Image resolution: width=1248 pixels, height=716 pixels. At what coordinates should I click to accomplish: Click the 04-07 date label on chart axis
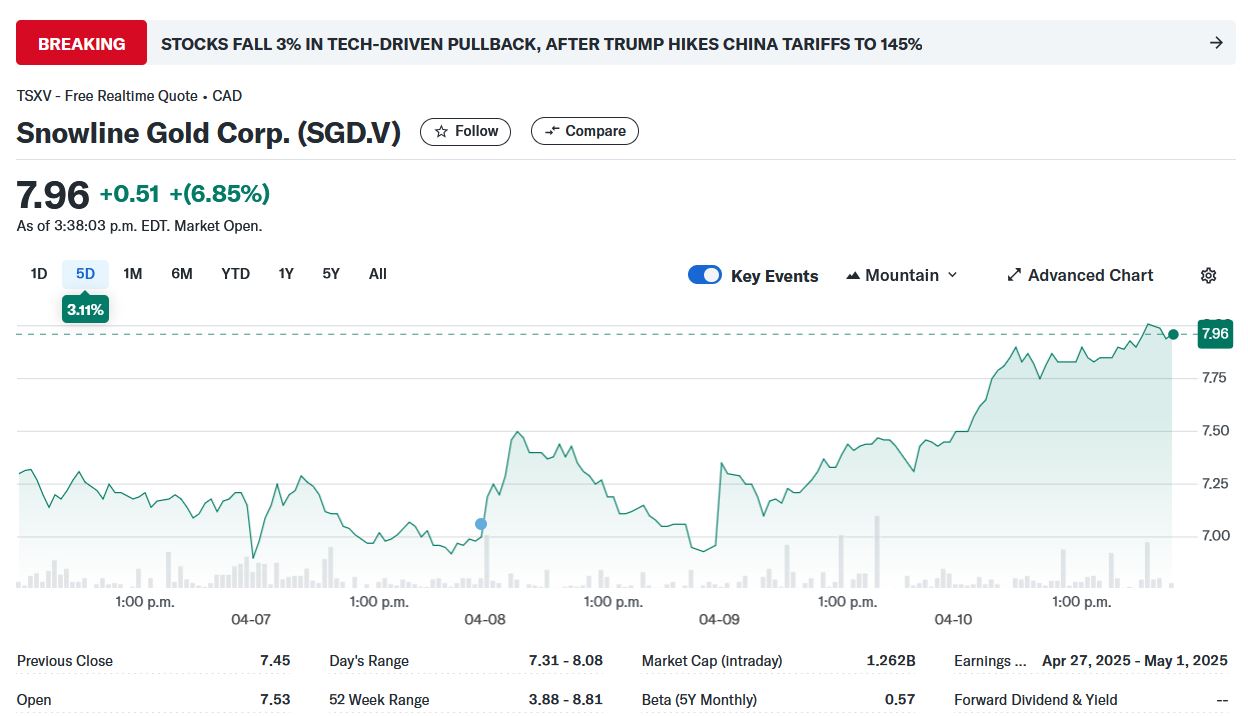[x=251, y=620]
